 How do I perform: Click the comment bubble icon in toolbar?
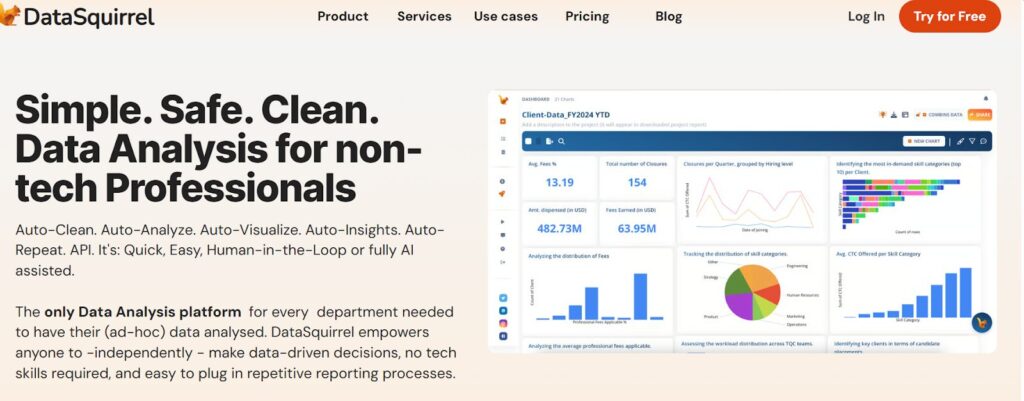pos(984,141)
